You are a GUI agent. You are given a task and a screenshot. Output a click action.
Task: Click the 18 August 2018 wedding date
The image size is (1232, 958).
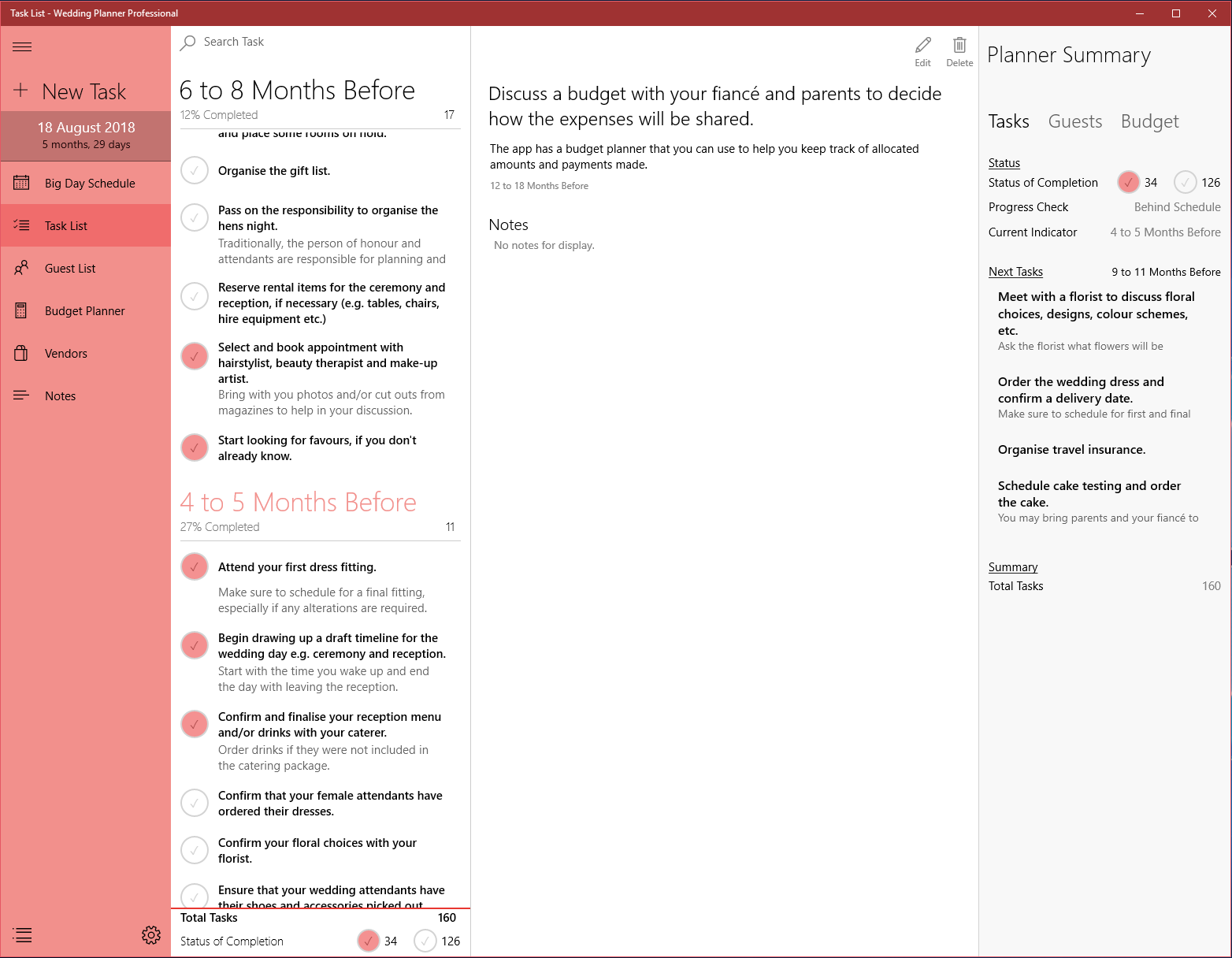click(x=86, y=128)
